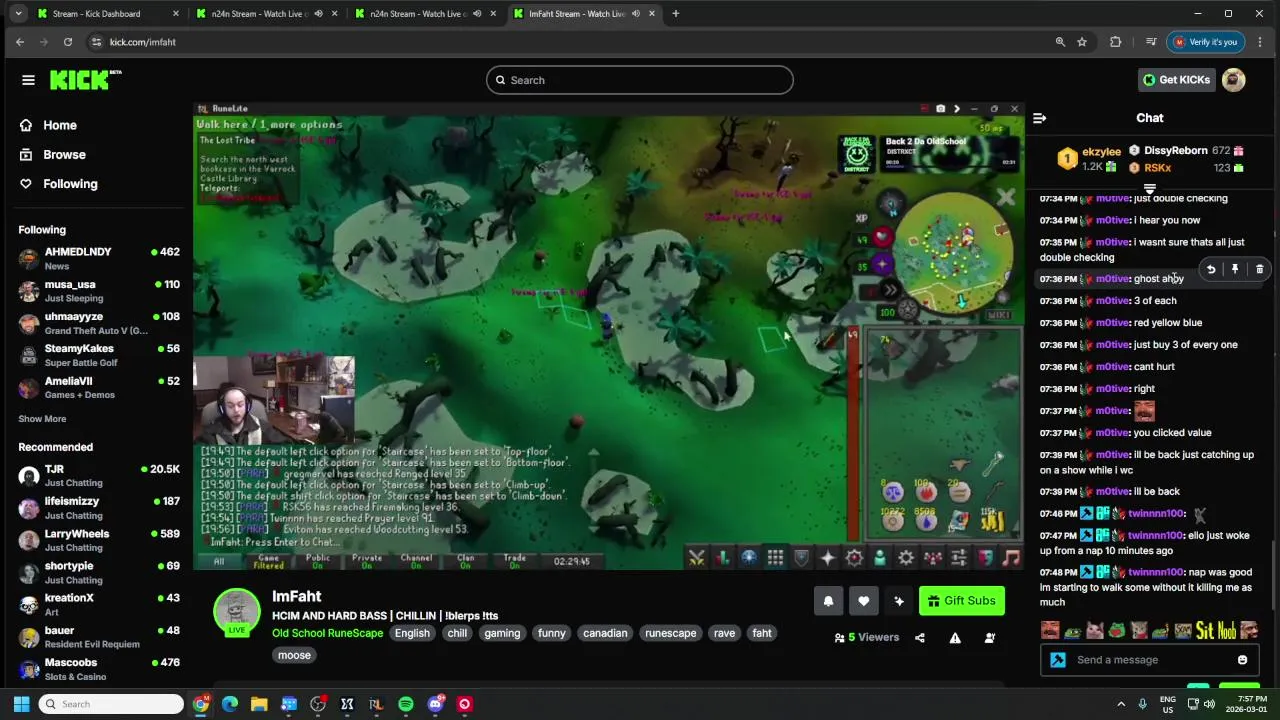Open Following in the Kick sidebar
Image resolution: width=1280 pixels, height=720 pixels.
[x=70, y=184]
